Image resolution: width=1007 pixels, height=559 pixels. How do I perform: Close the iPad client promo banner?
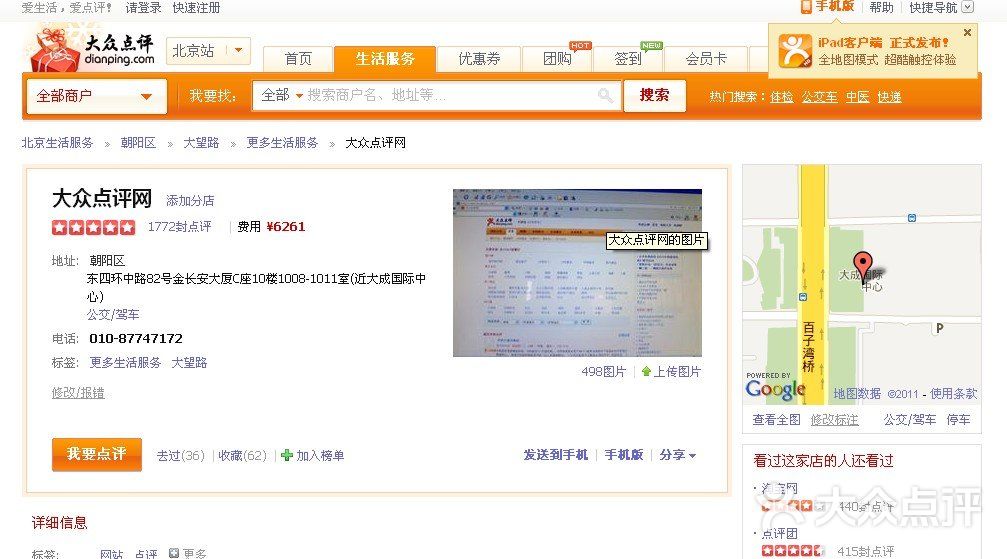click(967, 32)
